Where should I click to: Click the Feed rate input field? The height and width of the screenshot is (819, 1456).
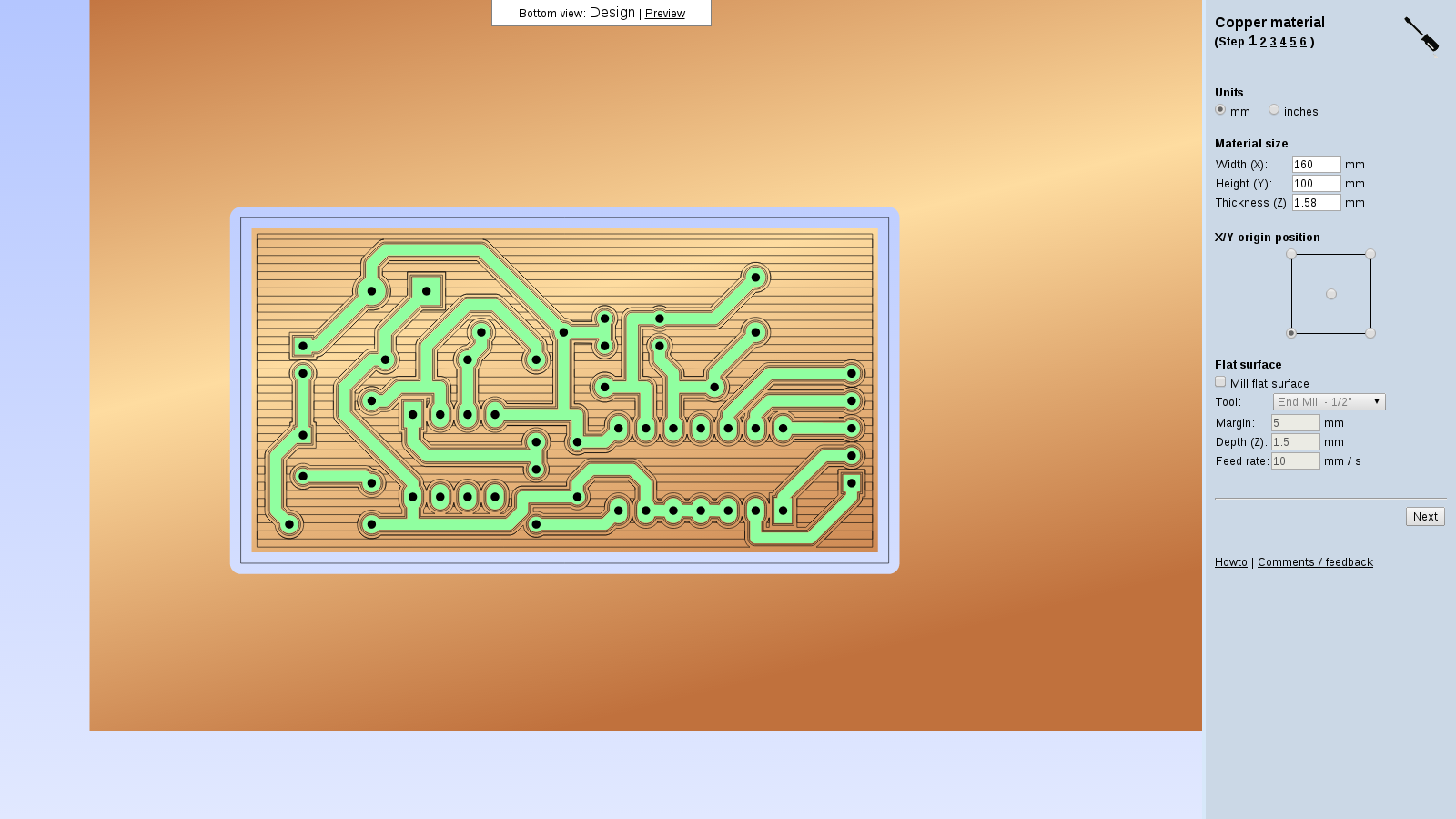(1296, 461)
